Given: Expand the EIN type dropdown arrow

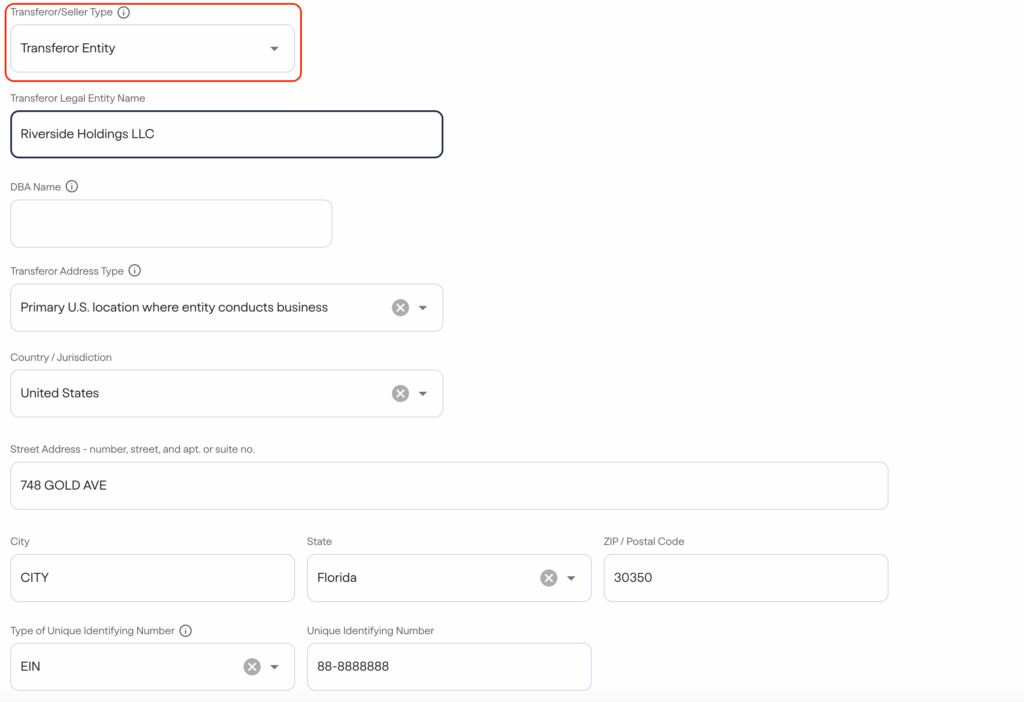Looking at the screenshot, I should [275, 667].
